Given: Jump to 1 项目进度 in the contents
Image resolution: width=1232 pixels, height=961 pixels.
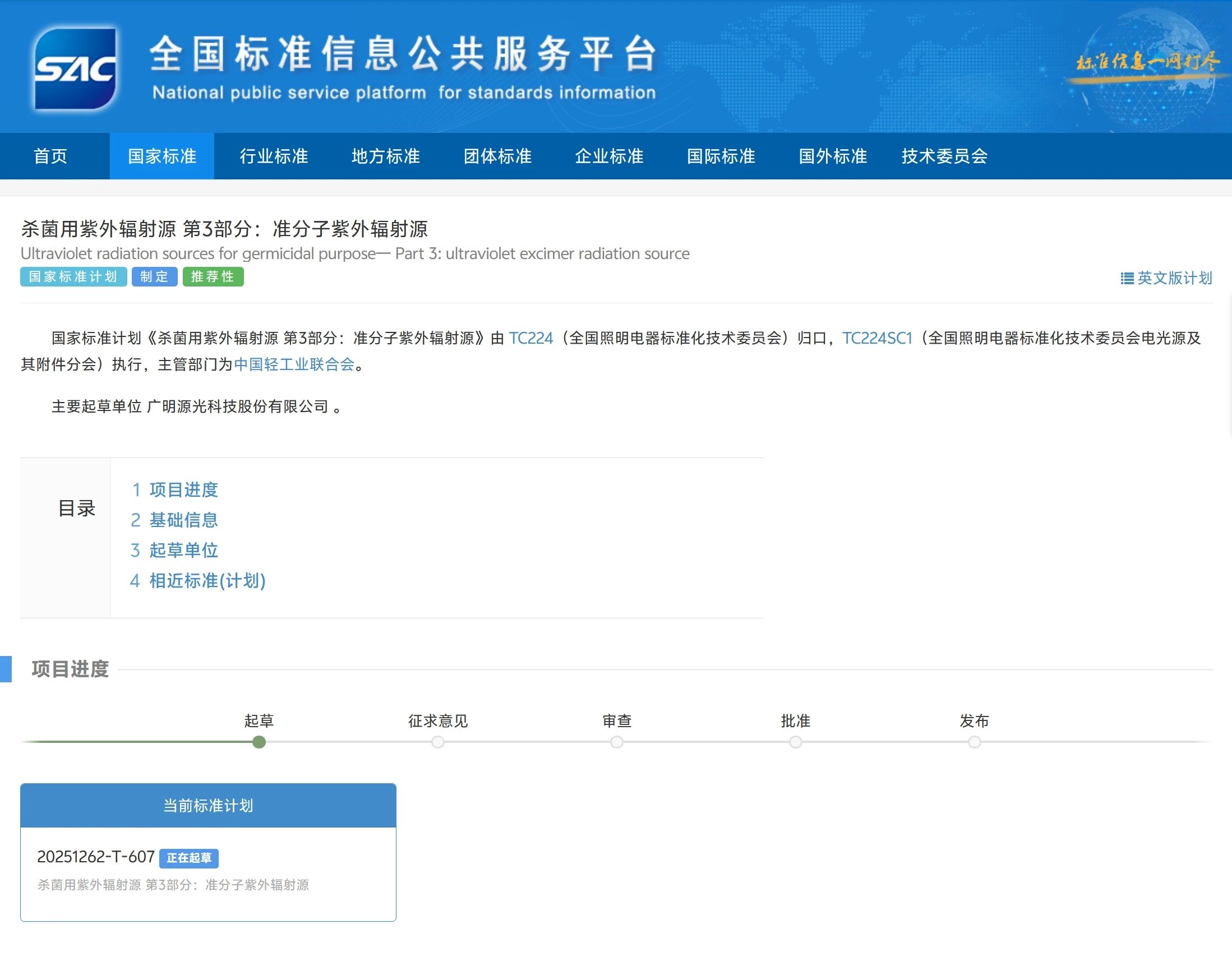Looking at the screenshot, I should tap(174, 489).
